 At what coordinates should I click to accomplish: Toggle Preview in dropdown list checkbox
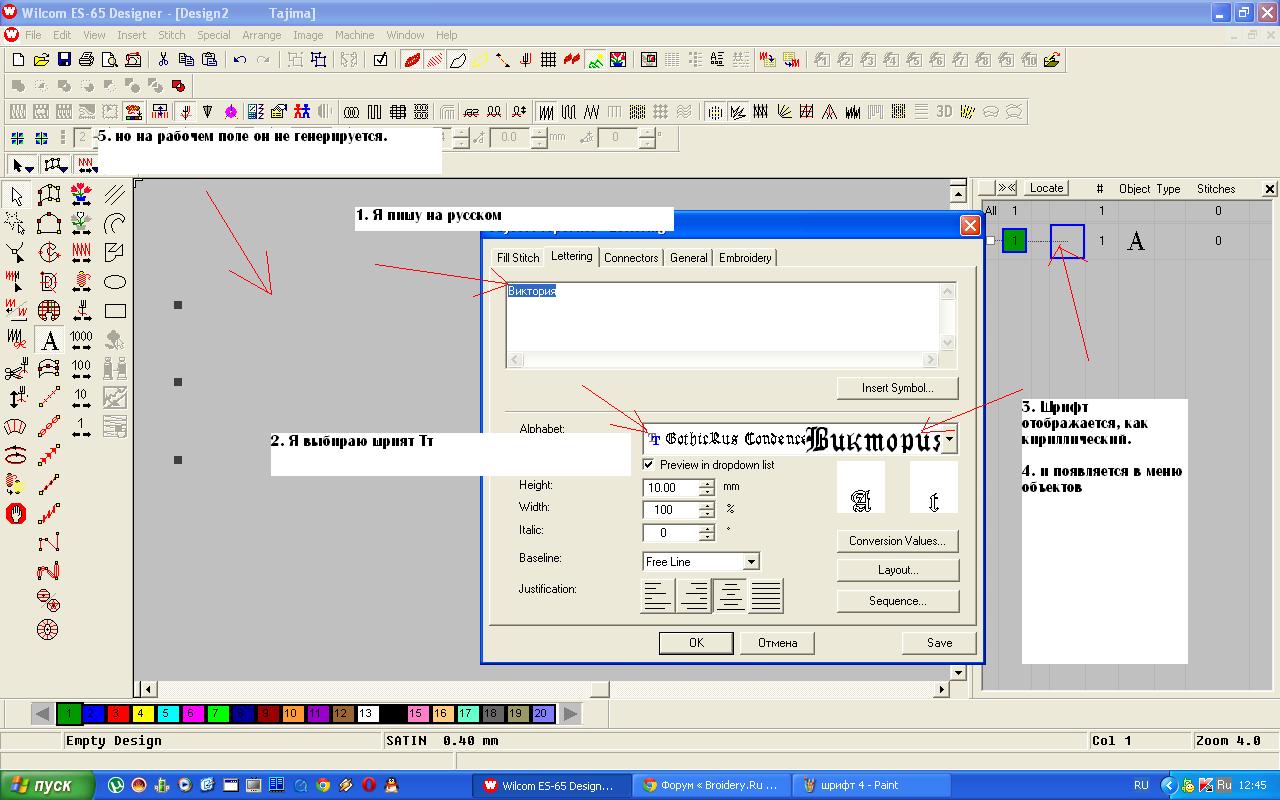coord(649,465)
